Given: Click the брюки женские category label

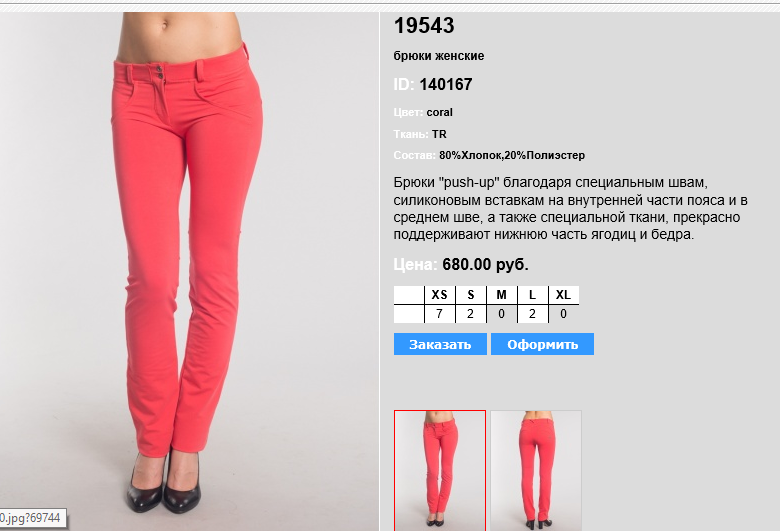Looking at the screenshot, I should [x=439, y=56].
